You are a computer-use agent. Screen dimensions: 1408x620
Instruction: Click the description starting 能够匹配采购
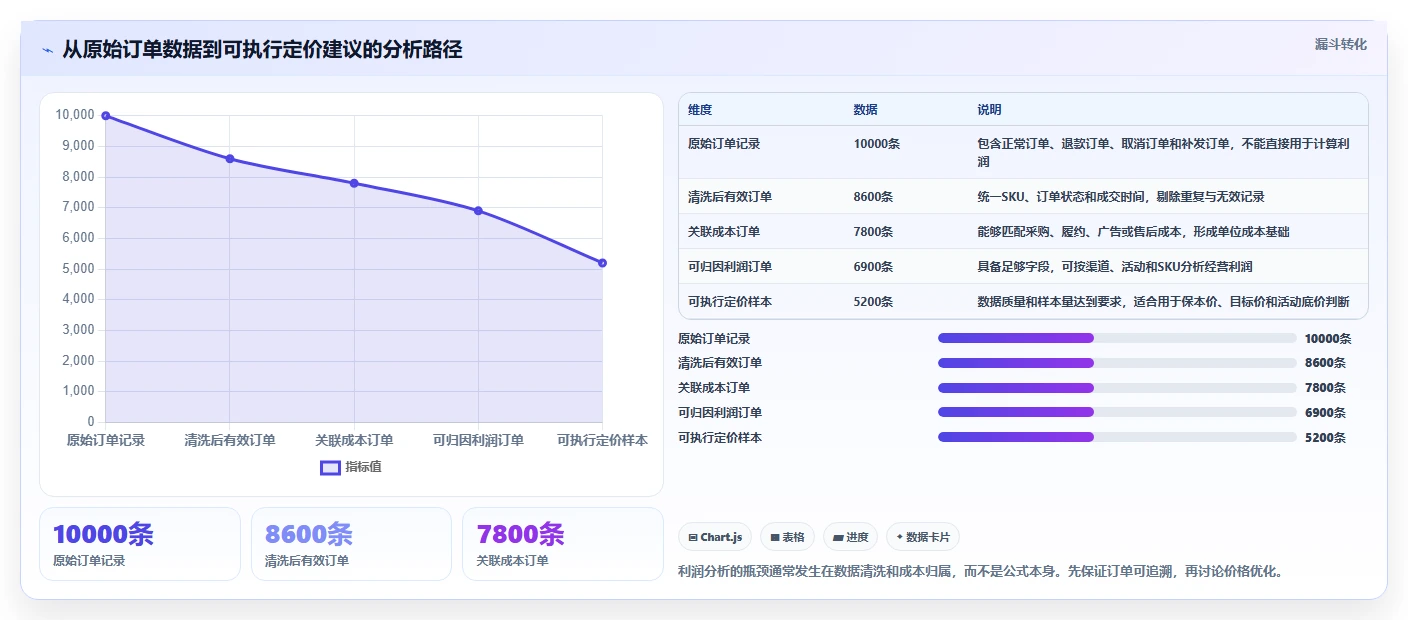pyautogui.click(x=1133, y=232)
